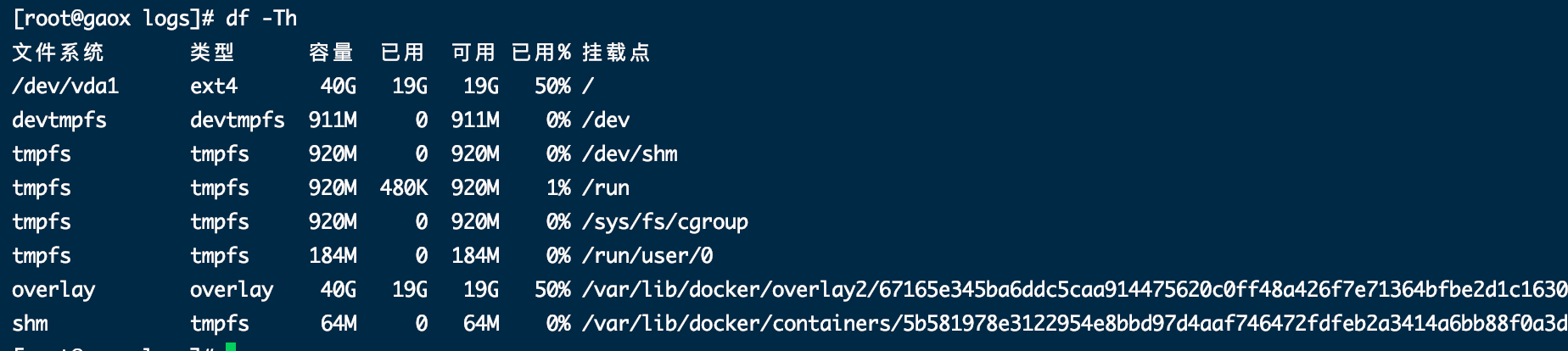Click the /dev/shm mount point

630,154
